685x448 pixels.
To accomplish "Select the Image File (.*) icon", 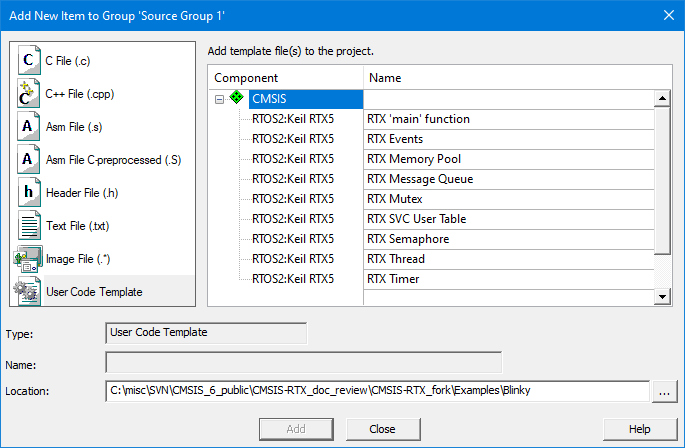I will click(x=28, y=258).
